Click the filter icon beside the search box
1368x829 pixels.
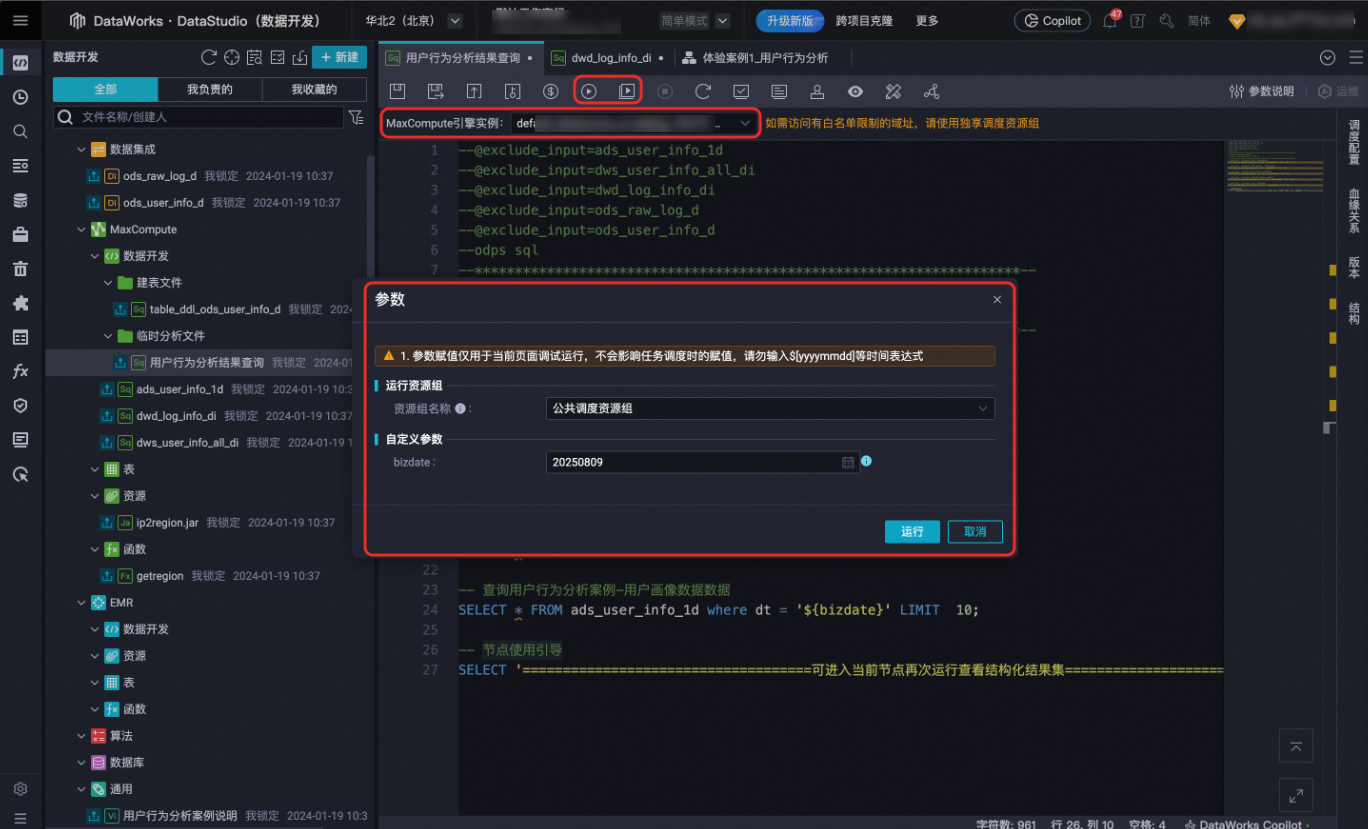pyautogui.click(x=356, y=117)
